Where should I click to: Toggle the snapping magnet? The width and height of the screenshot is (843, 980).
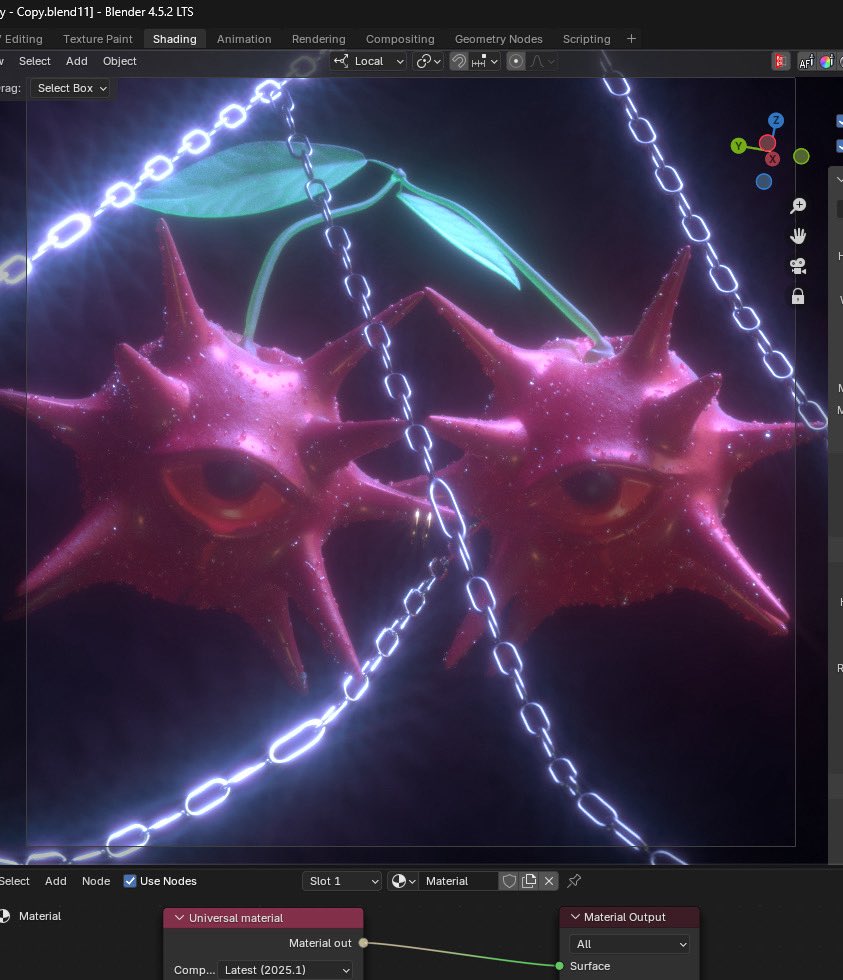pos(459,61)
